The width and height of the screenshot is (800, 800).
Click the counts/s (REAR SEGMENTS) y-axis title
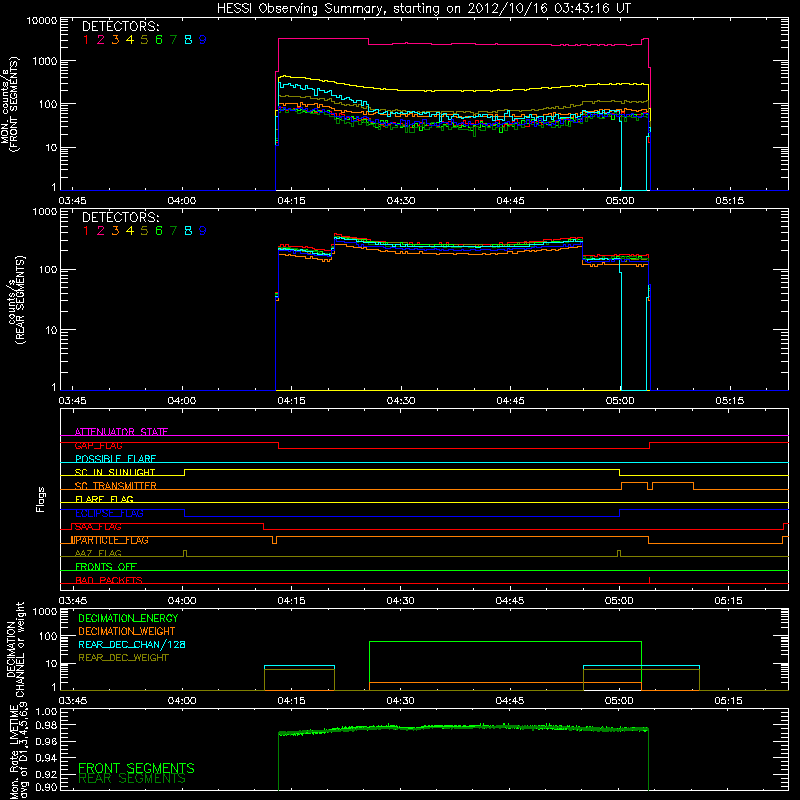(x=16, y=300)
